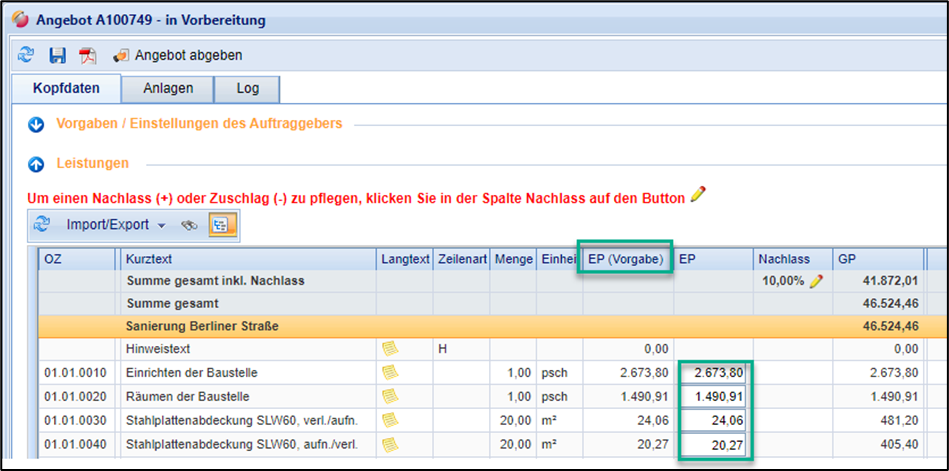Click the EP (Vorgabe) column header
The width and height of the screenshot is (949, 471).
(626, 260)
